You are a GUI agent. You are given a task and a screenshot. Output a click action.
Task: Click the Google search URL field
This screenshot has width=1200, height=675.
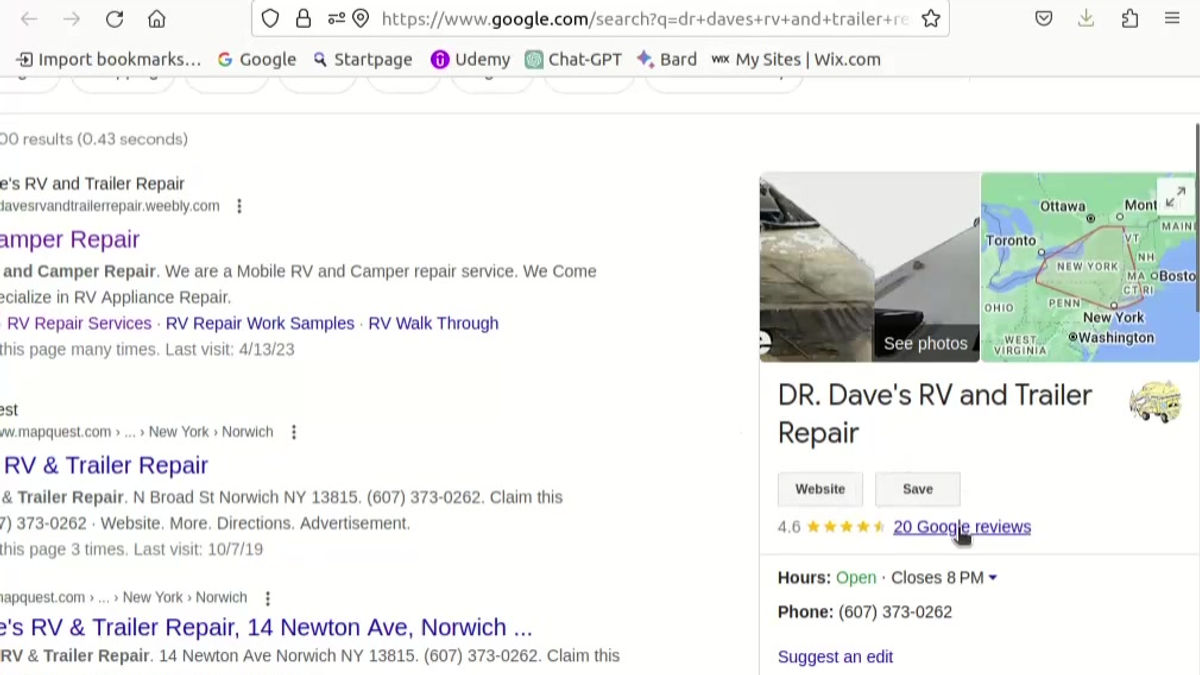[x=645, y=19]
